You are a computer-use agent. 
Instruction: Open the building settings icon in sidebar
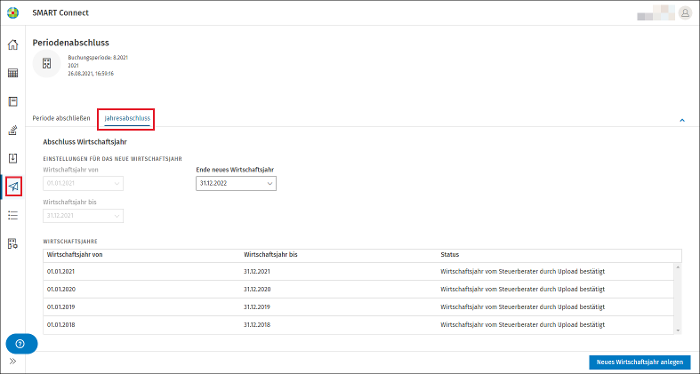(x=13, y=244)
